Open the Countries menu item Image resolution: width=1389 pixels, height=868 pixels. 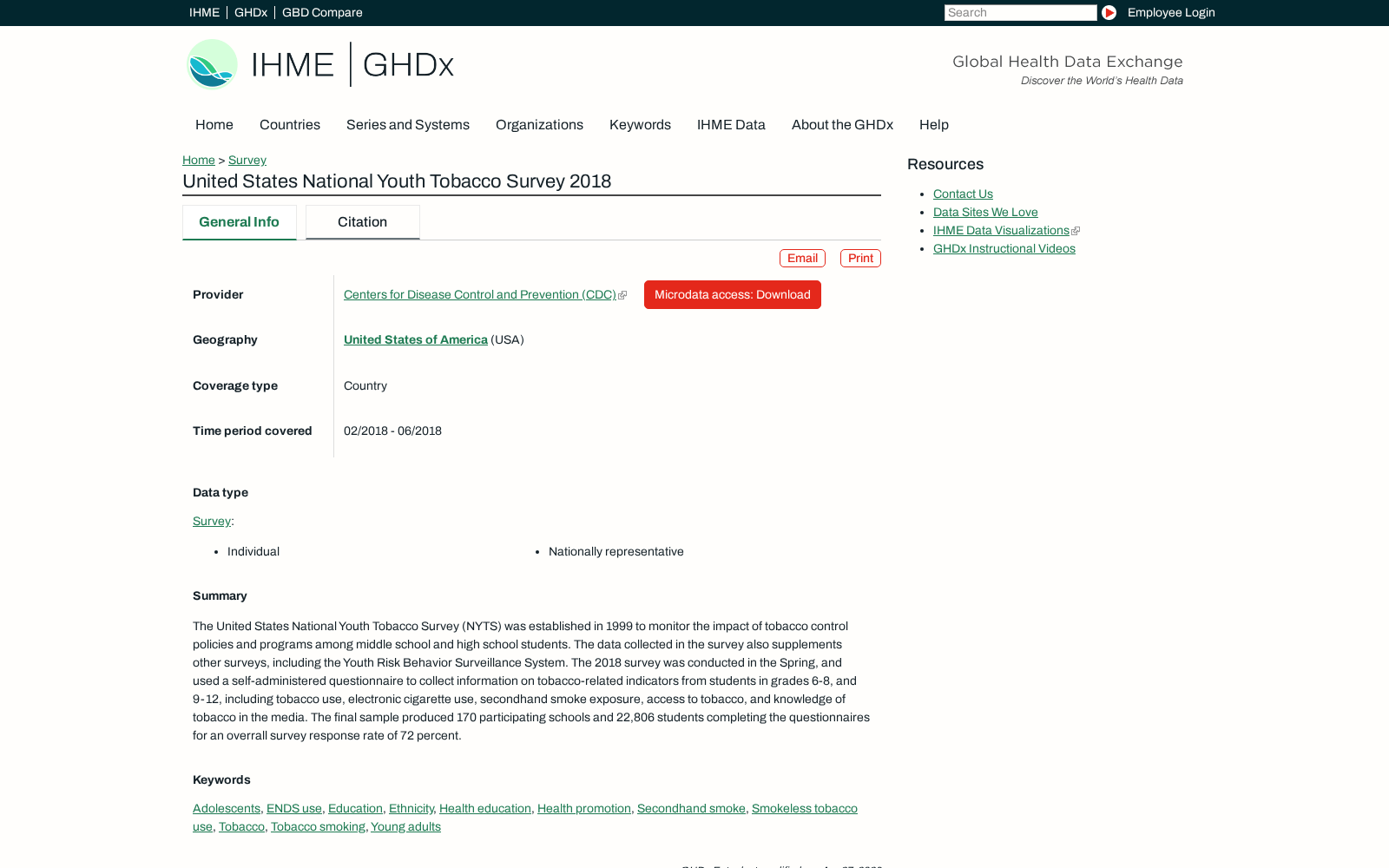[x=290, y=125]
